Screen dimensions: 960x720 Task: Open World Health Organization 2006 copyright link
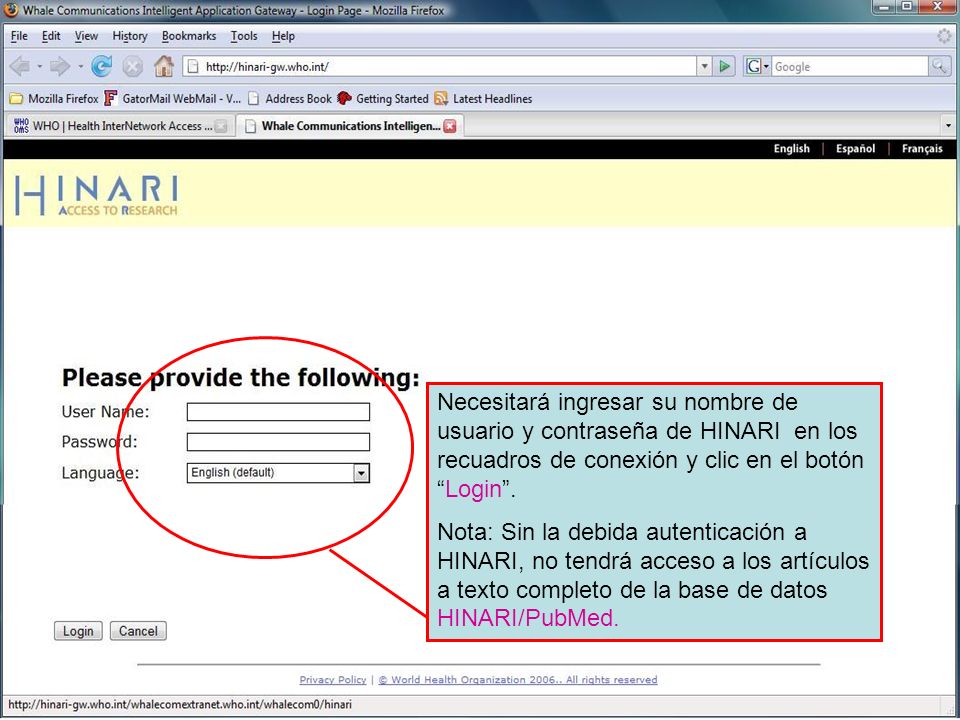(518, 680)
